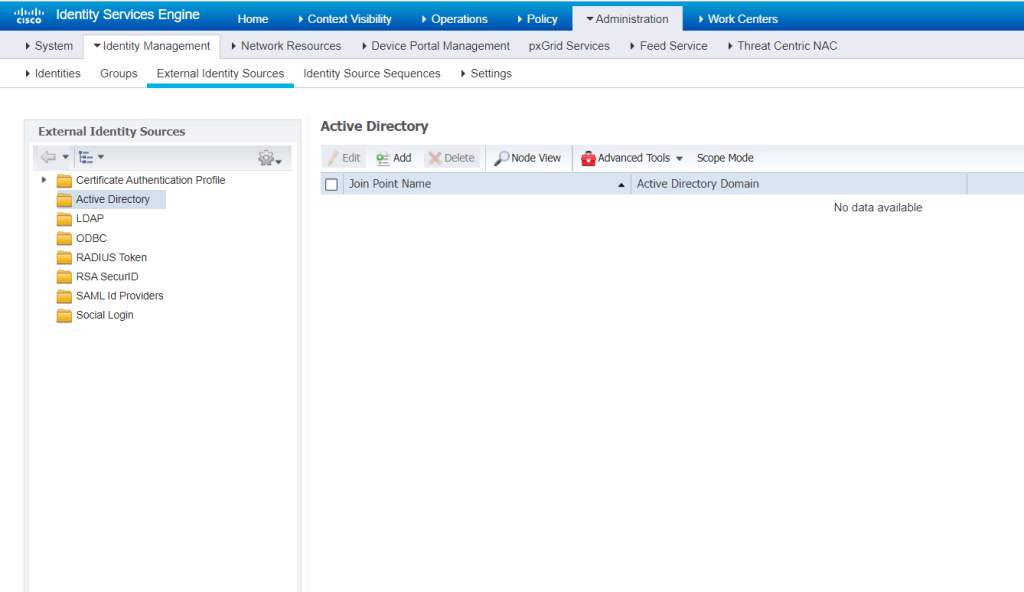Click the tree view icon in sources panel
Image resolution: width=1024 pixels, height=592 pixels.
pyautogui.click(x=86, y=157)
